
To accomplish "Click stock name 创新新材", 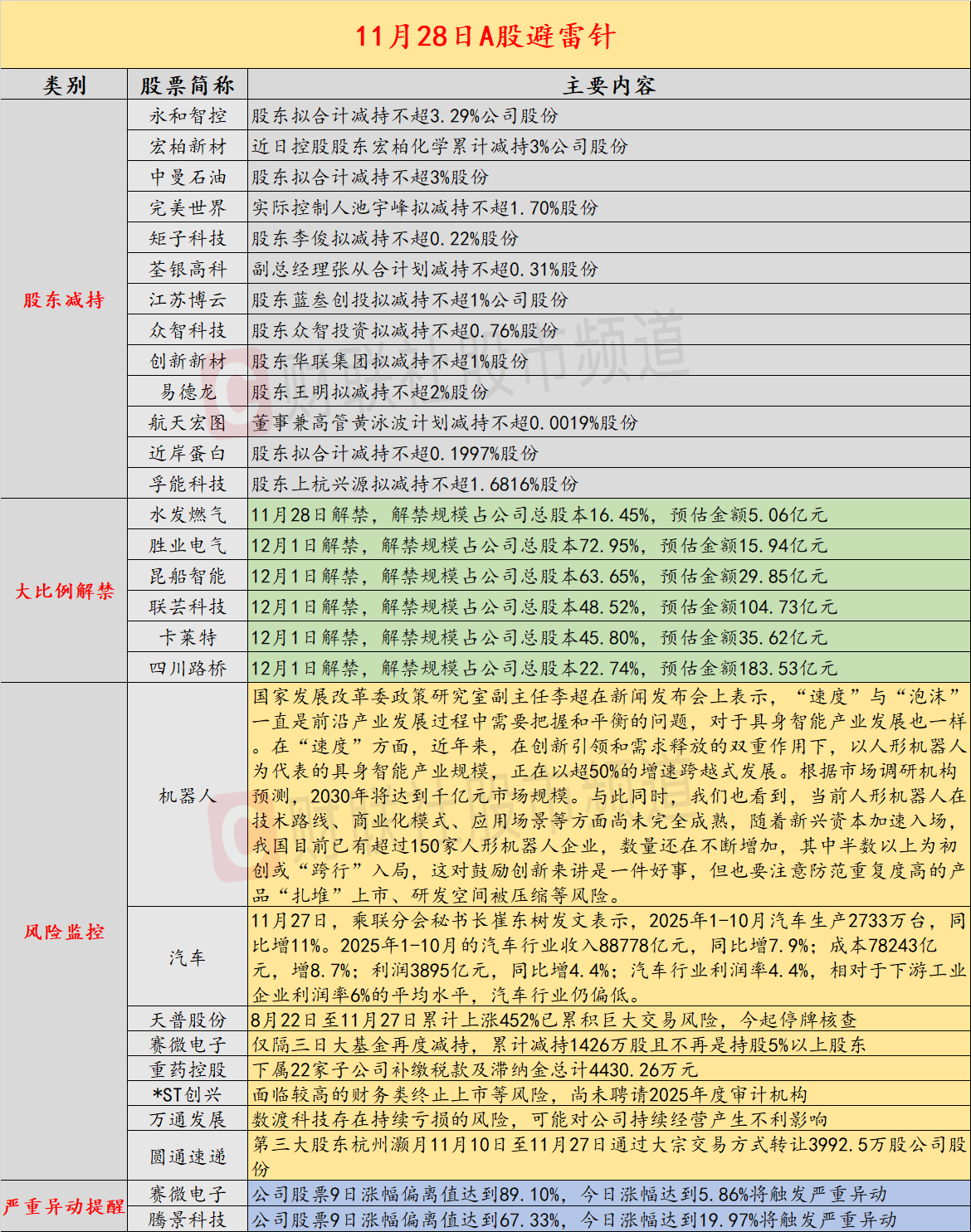I will [x=188, y=362].
